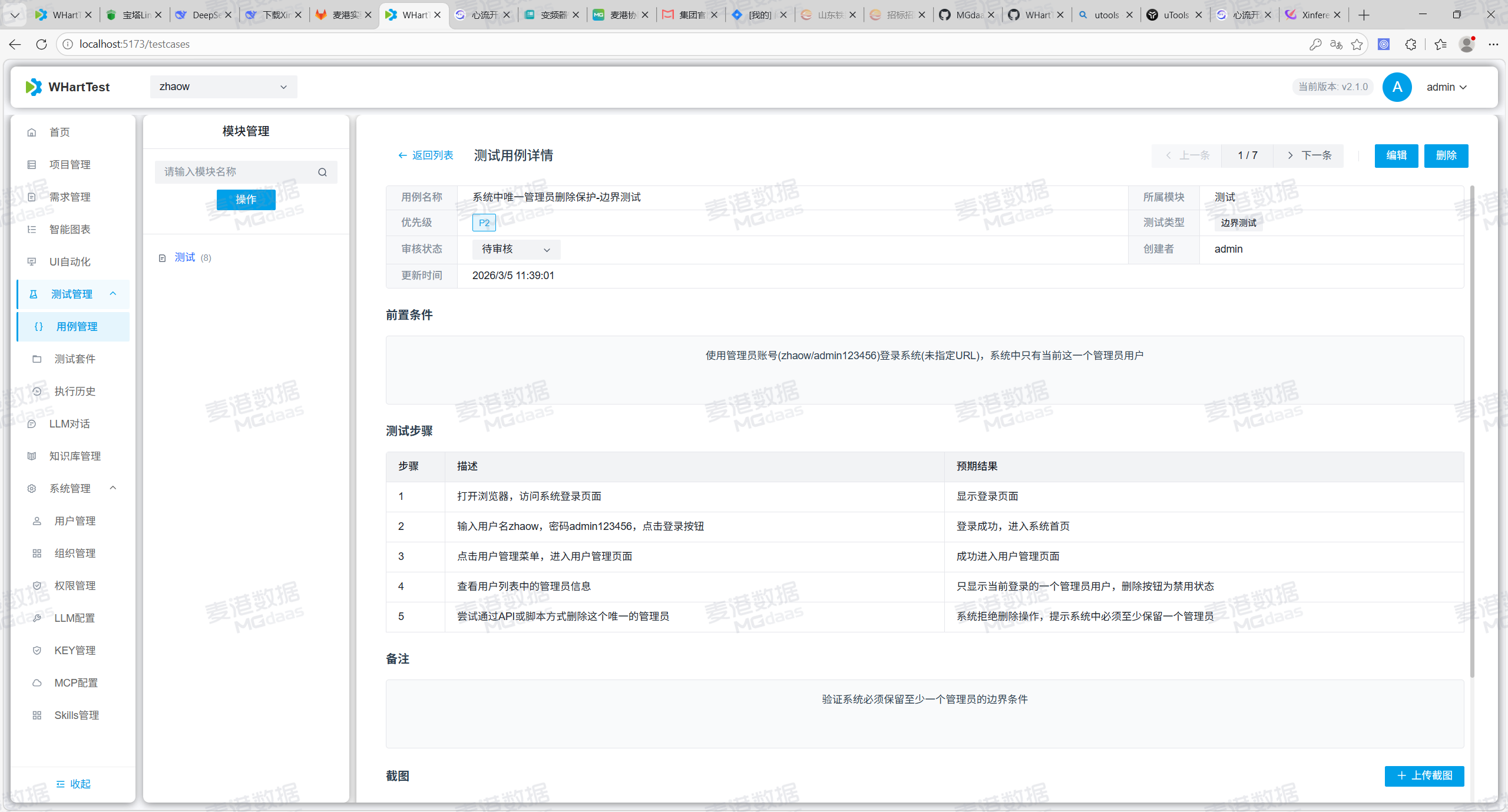Open the zhaow project selector dropdown
The width and height of the screenshot is (1508, 812).
(x=223, y=87)
